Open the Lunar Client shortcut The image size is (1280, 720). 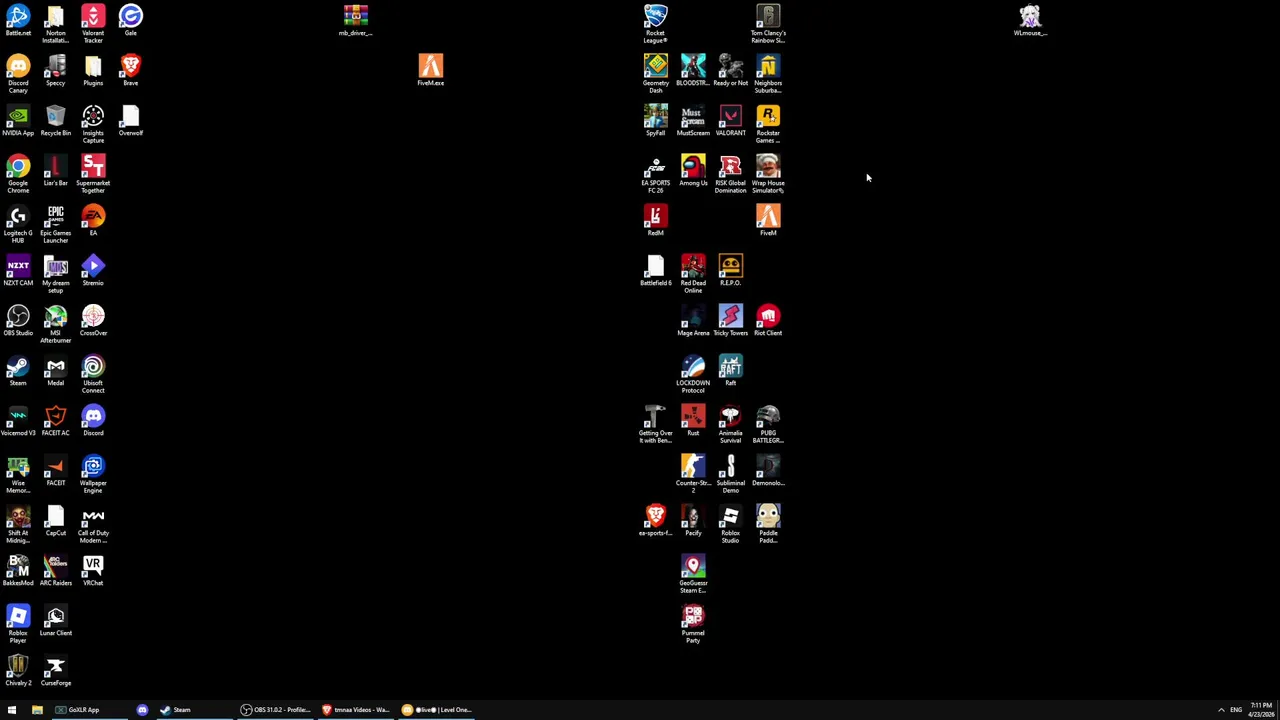pyautogui.click(x=55, y=621)
